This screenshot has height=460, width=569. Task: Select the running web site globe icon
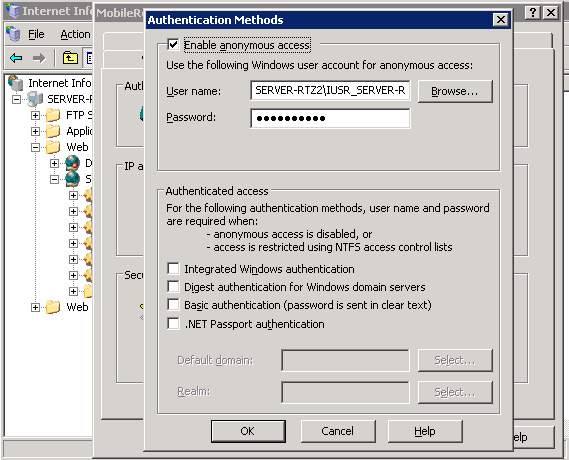[73, 179]
